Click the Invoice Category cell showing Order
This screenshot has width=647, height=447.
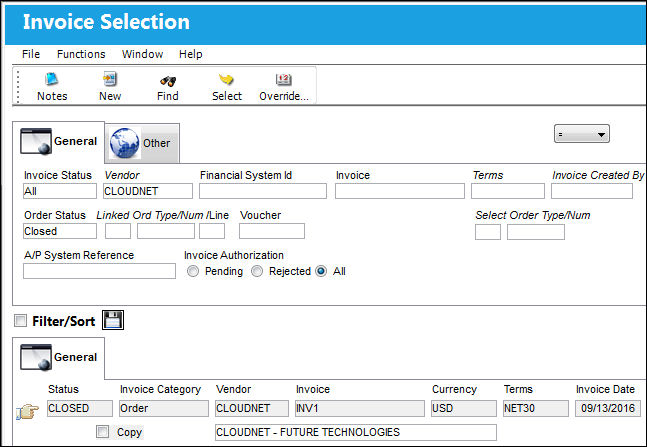pos(164,408)
